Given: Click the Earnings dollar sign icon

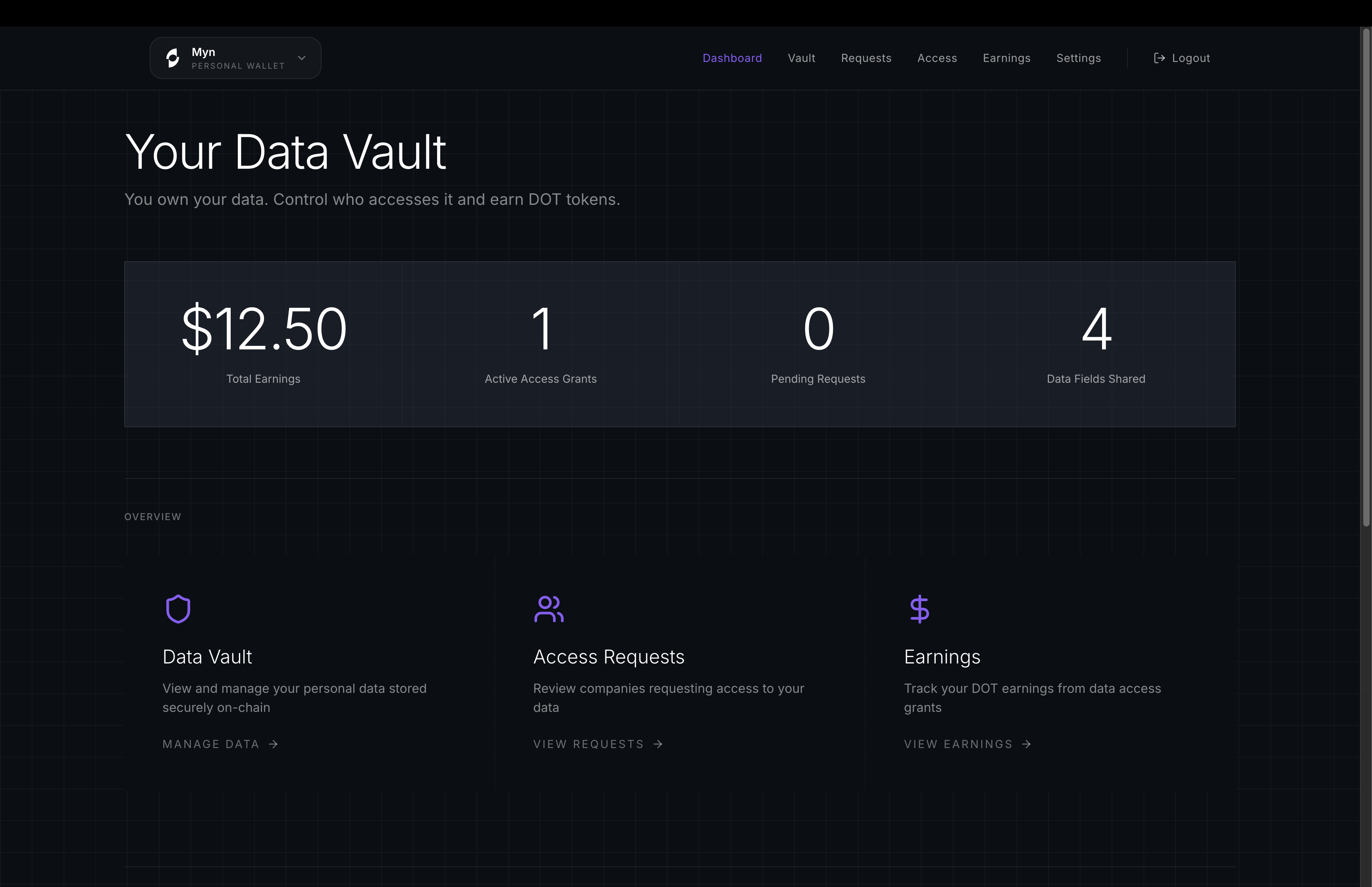Looking at the screenshot, I should 919,609.
